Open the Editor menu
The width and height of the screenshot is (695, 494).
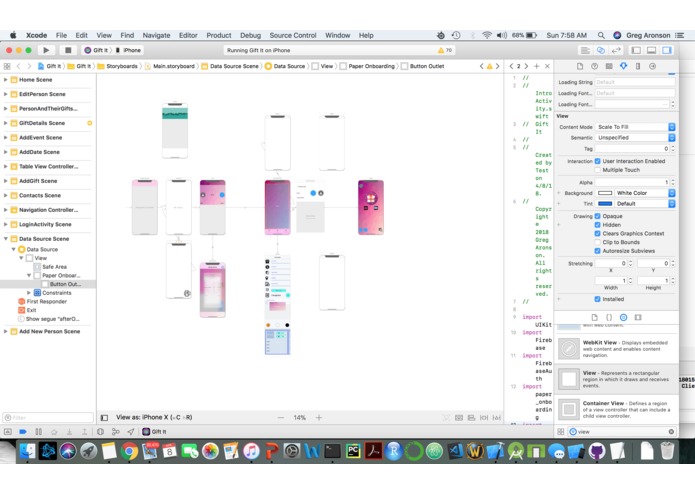click(x=188, y=35)
